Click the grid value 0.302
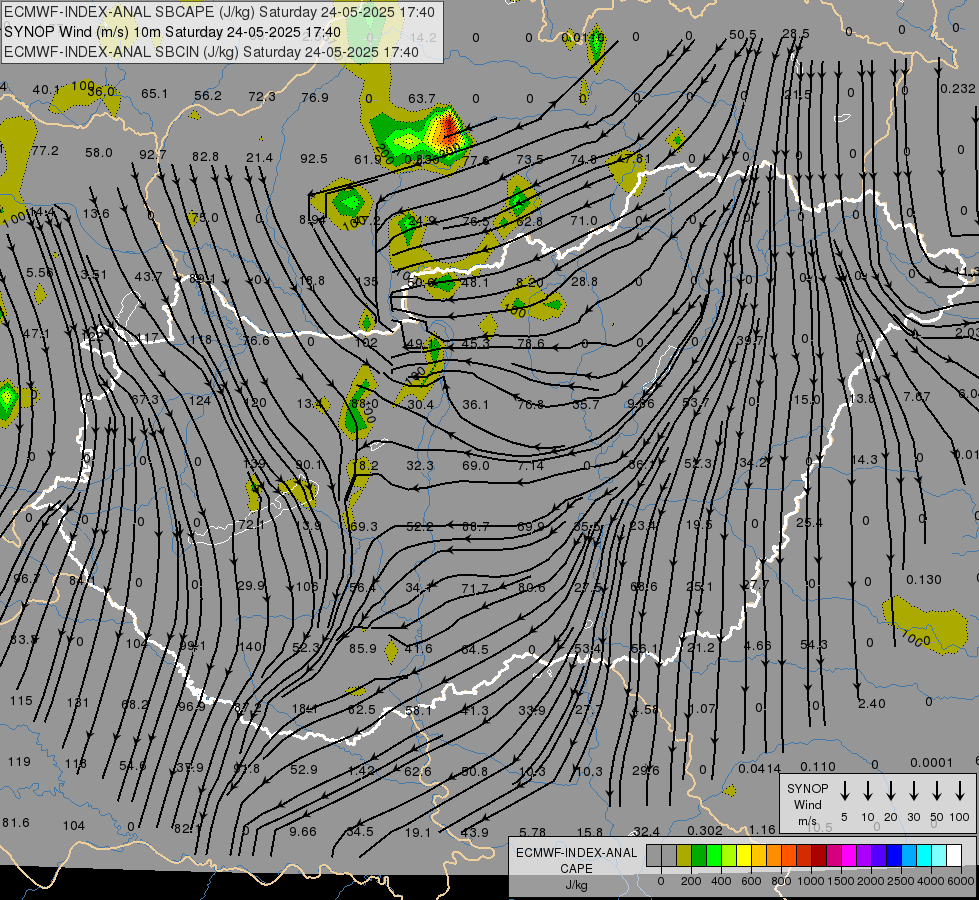This screenshot has height=900, width=979. (x=705, y=831)
